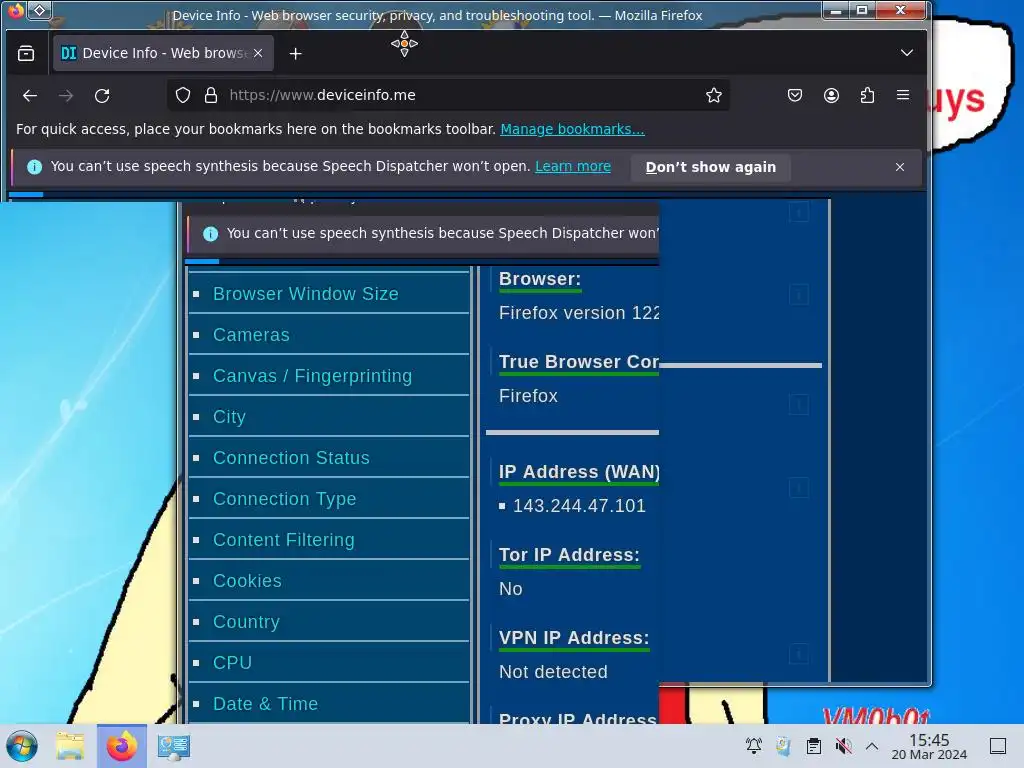Select the Device Info browser tab
Screen dimensions: 1024x768
click(x=163, y=53)
